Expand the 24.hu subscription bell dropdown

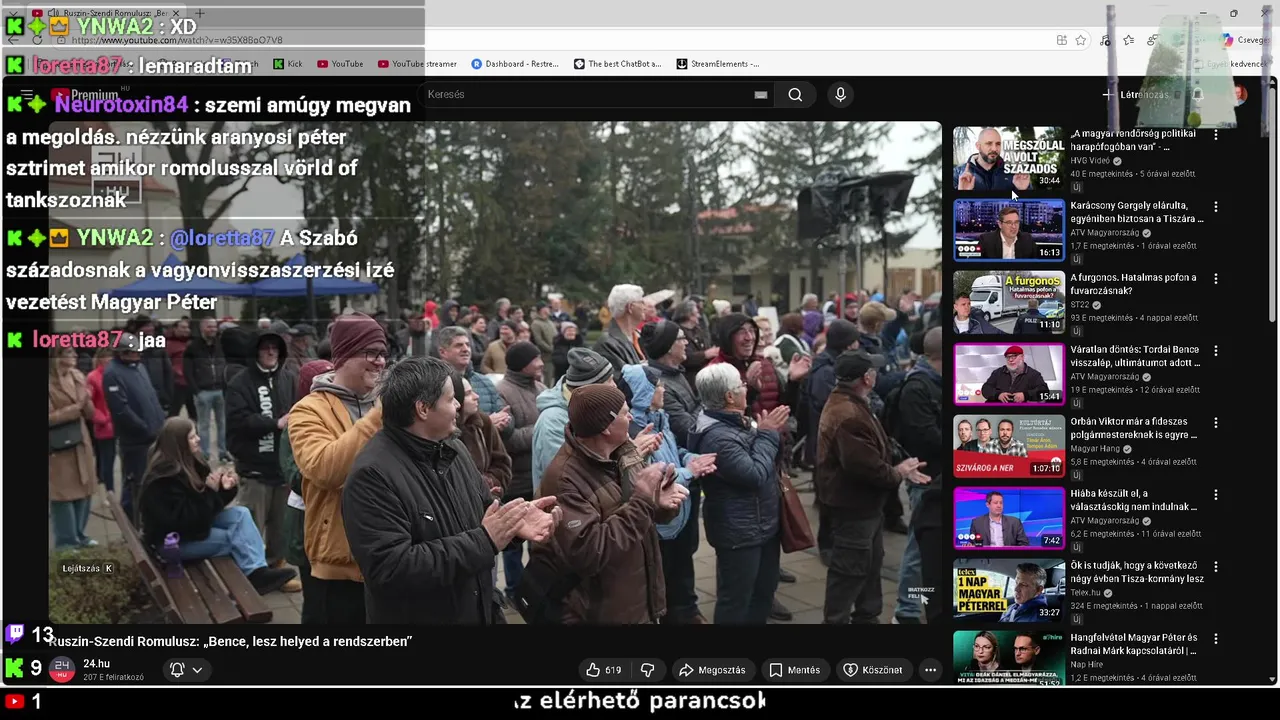tap(186, 670)
